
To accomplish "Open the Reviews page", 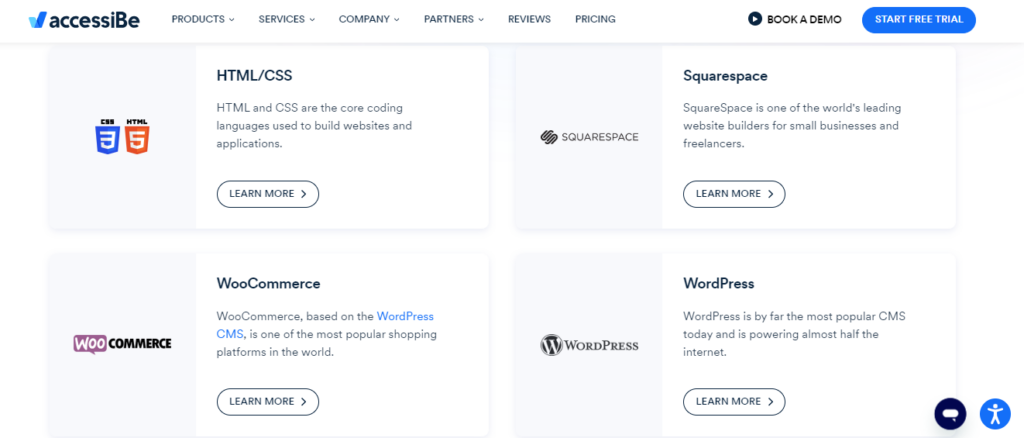I will [x=529, y=20].
